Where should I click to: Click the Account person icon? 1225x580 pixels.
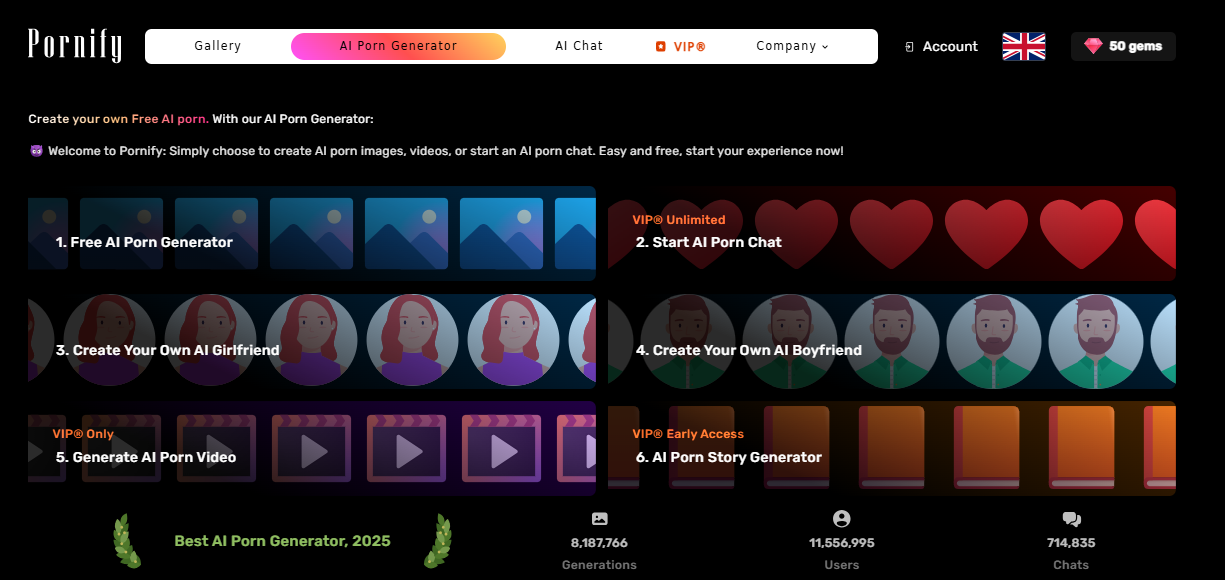pos(909,46)
